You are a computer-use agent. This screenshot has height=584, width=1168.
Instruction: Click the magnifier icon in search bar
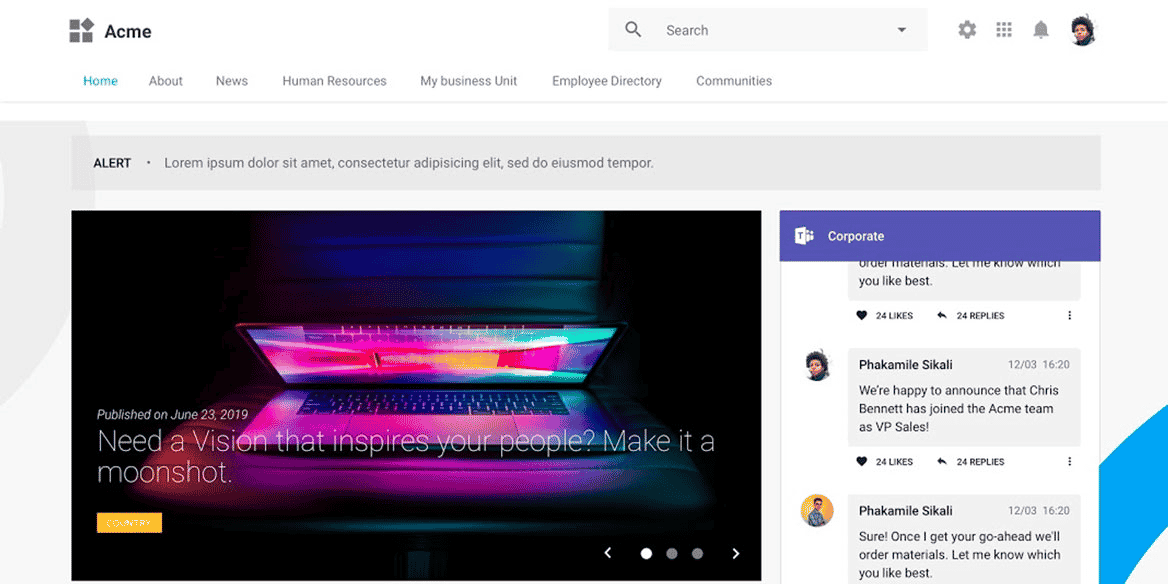coord(633,30)
